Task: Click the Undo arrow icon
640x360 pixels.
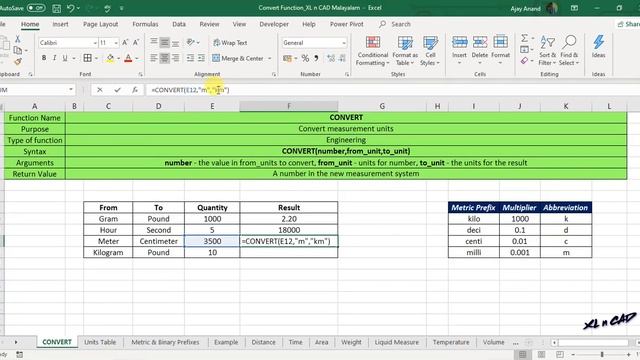Action: (x=71, y=8)
